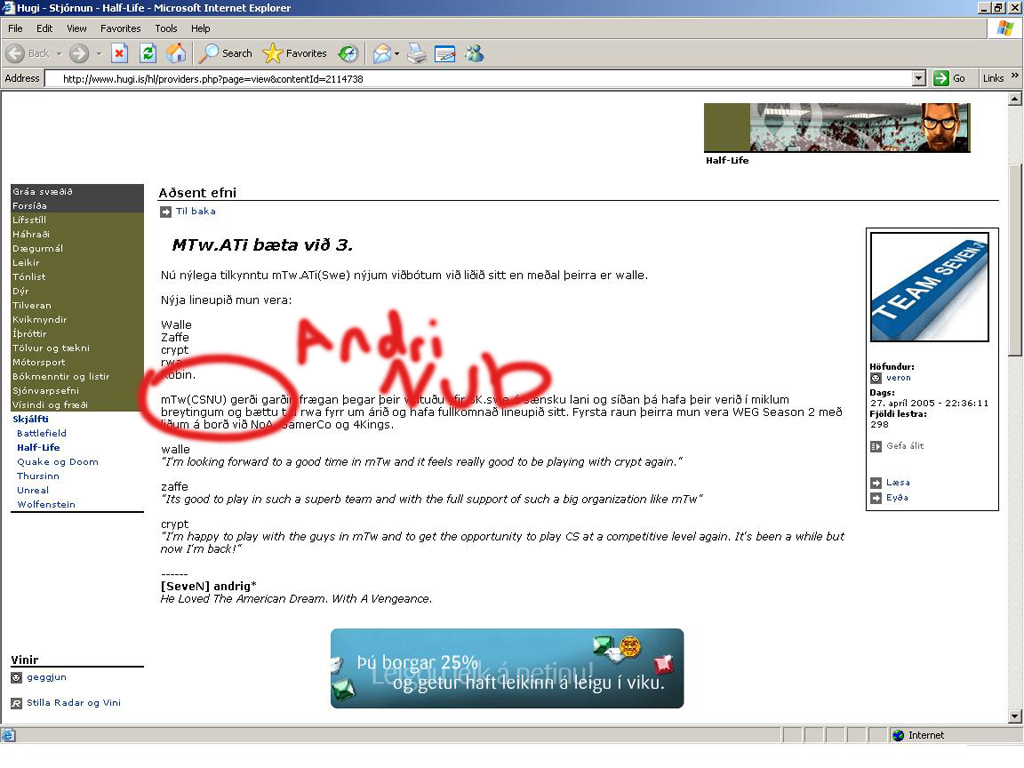Viewport: 1024px width, 768px height.
Task: Click the Internet zone globe icon
Action: 898,735
